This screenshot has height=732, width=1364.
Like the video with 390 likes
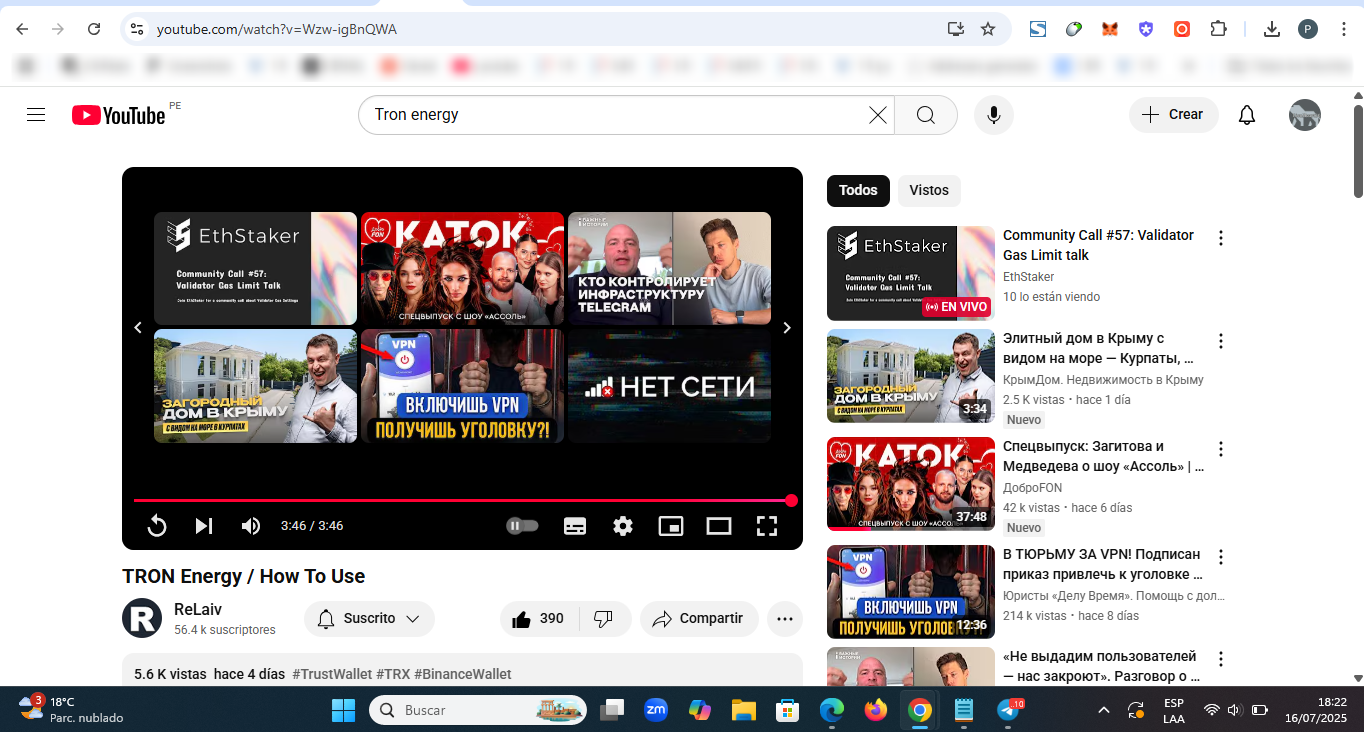pyautogui.click(x=538, y=619)
